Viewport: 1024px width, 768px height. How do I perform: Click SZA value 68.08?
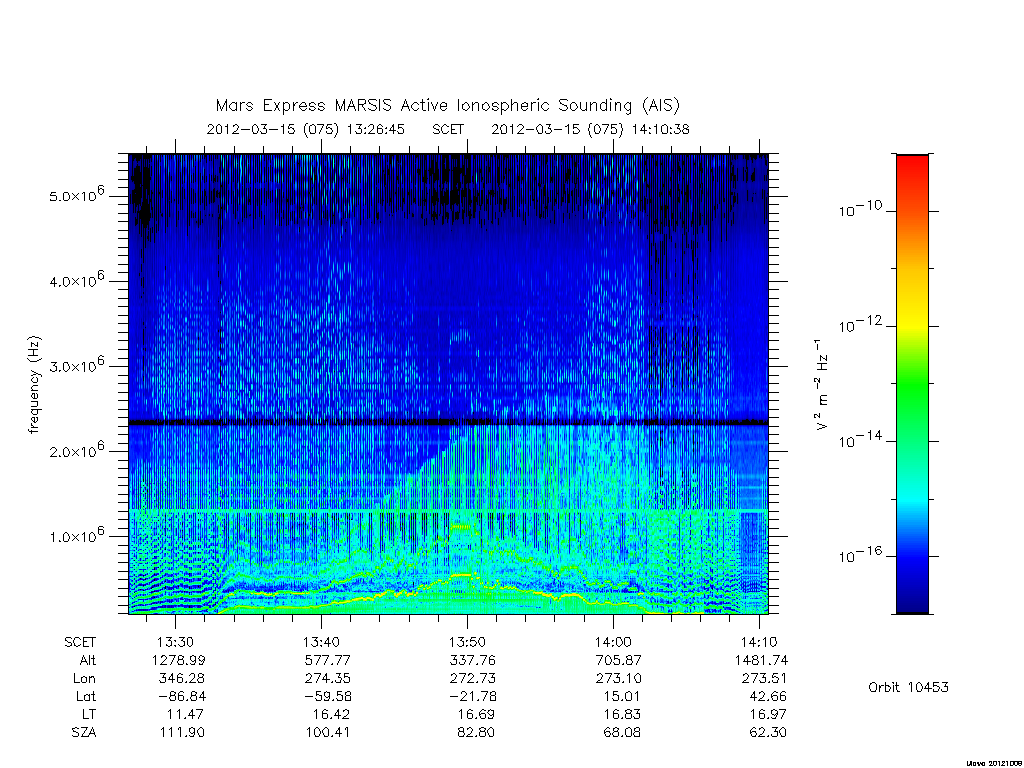(x=622, y=732)
